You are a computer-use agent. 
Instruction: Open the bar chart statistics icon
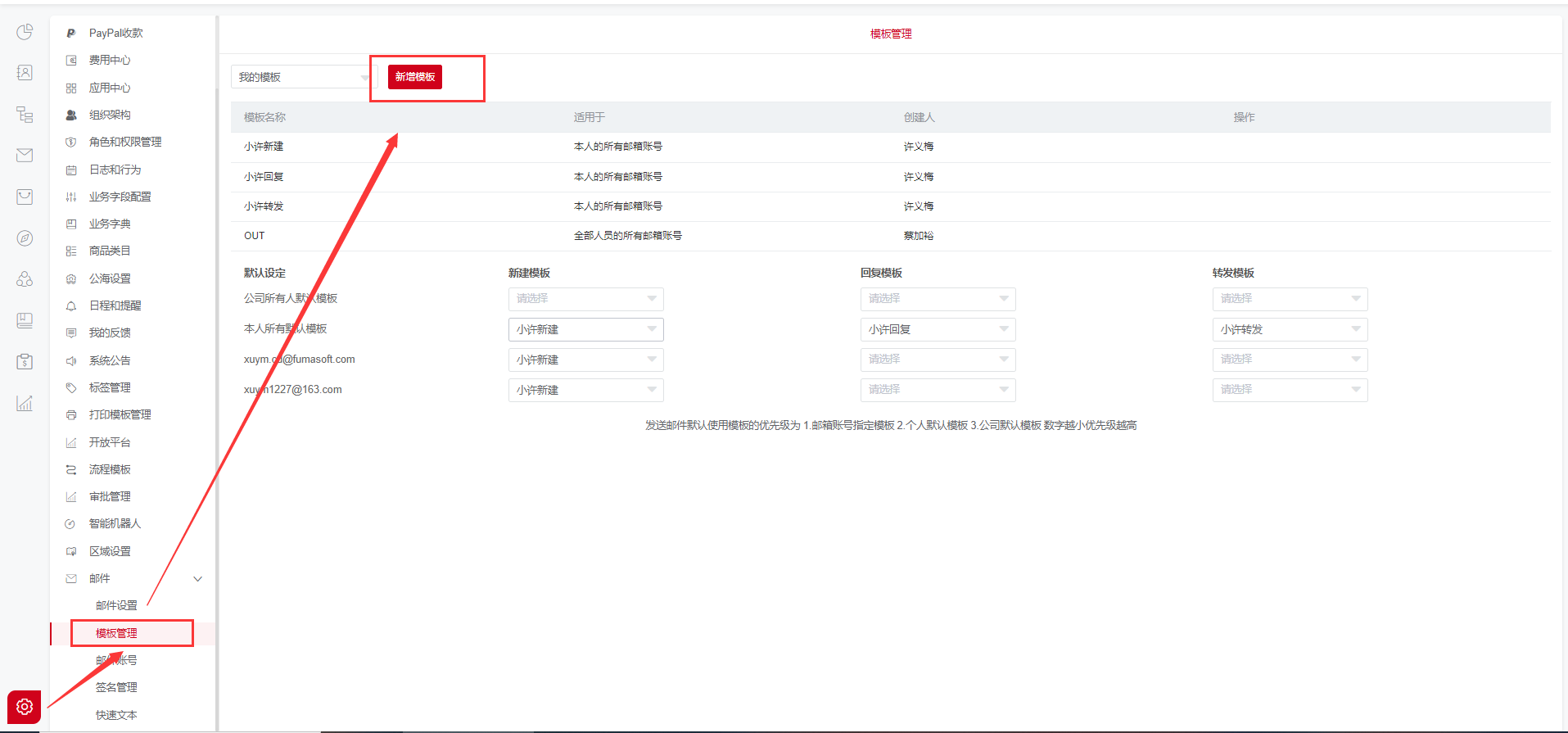(25, 403)
